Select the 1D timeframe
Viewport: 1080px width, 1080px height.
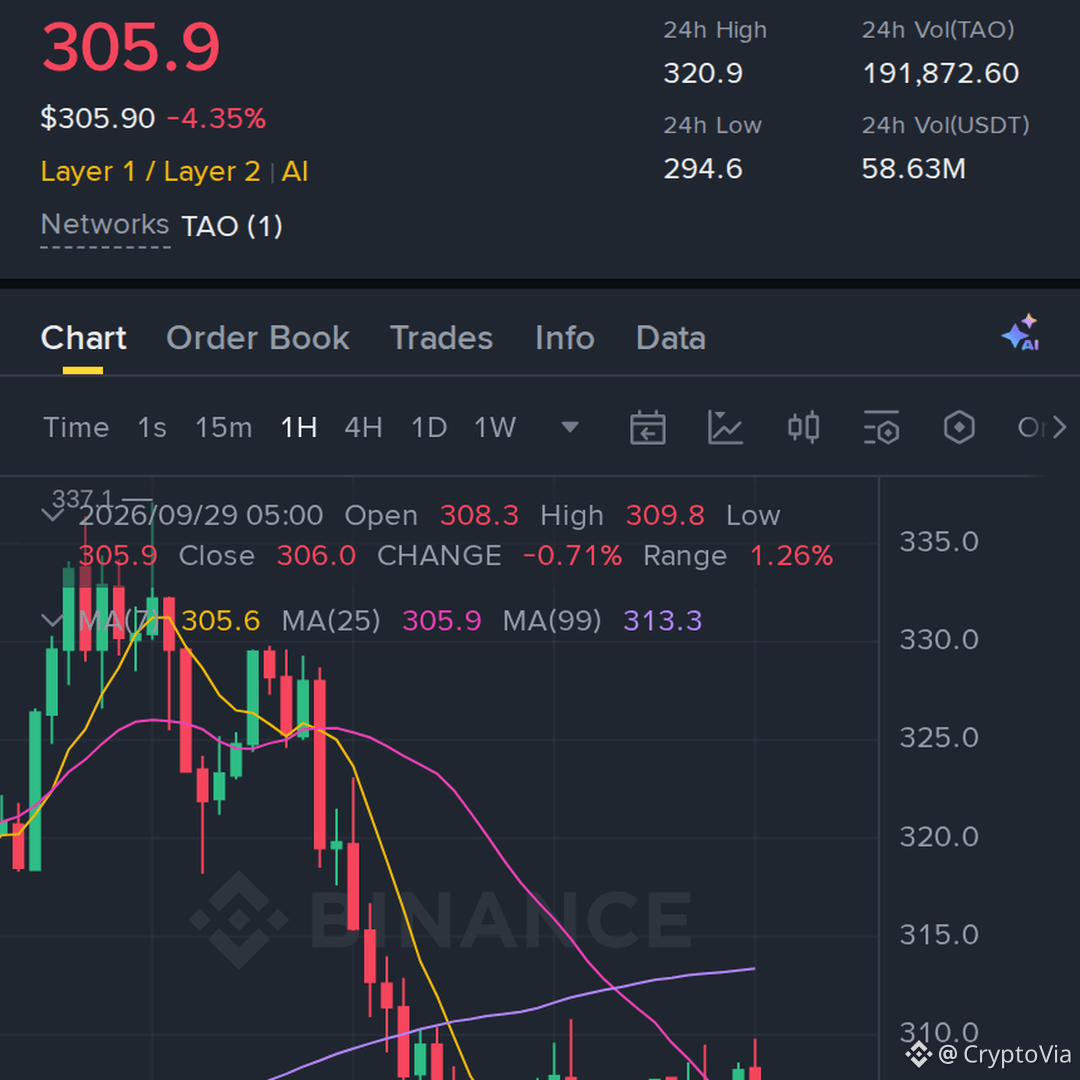(x=428, y=428)
